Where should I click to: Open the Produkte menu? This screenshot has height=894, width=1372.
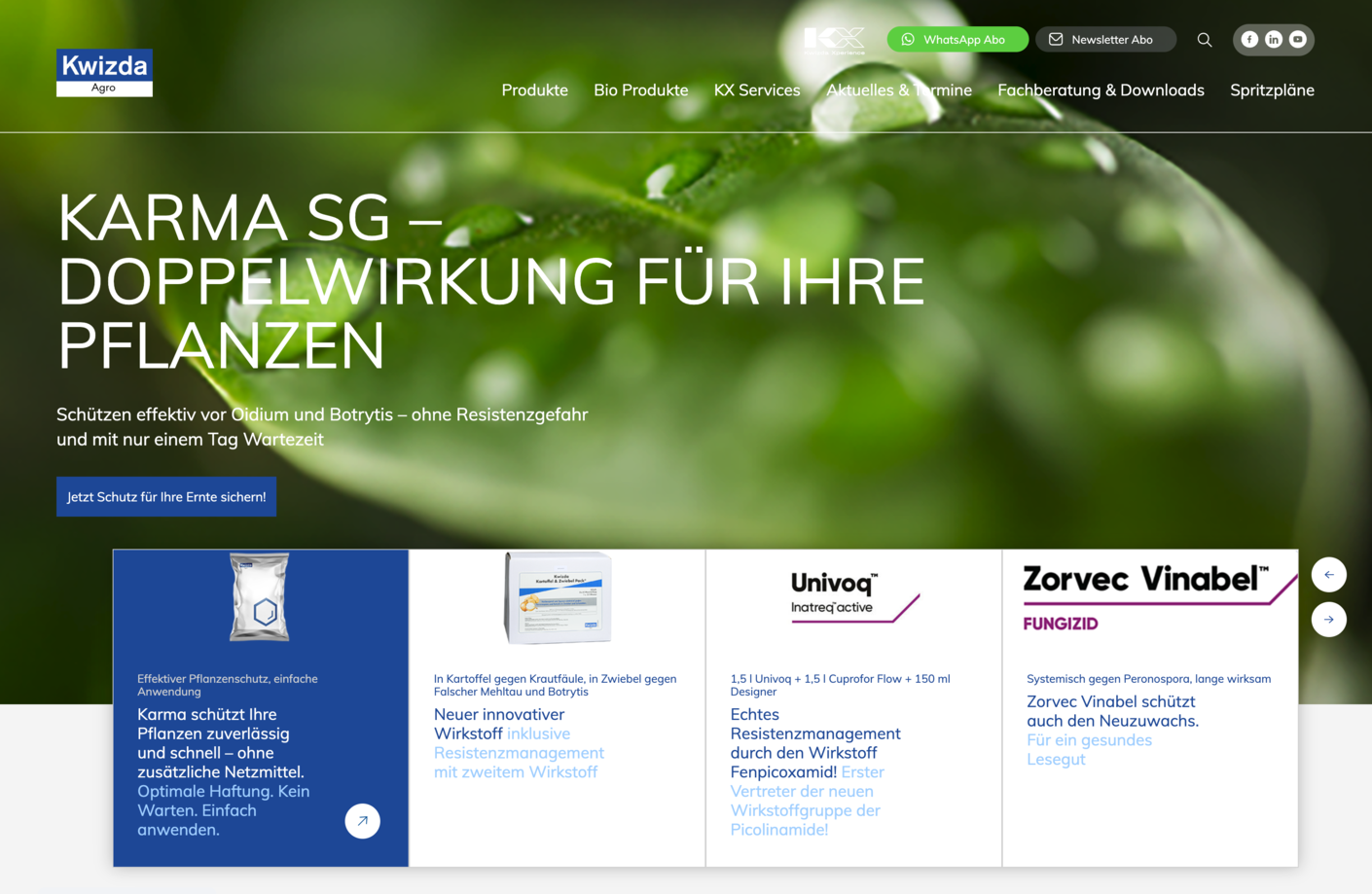(x=535, y=90)
